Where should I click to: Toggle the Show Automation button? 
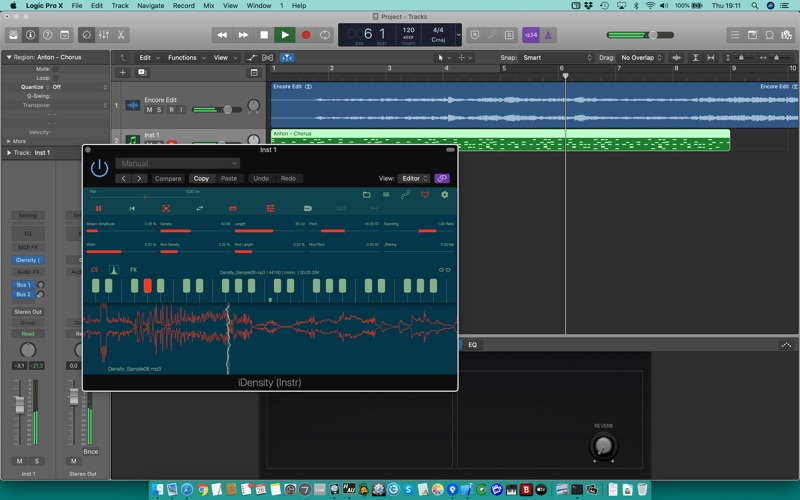(252, 58)
